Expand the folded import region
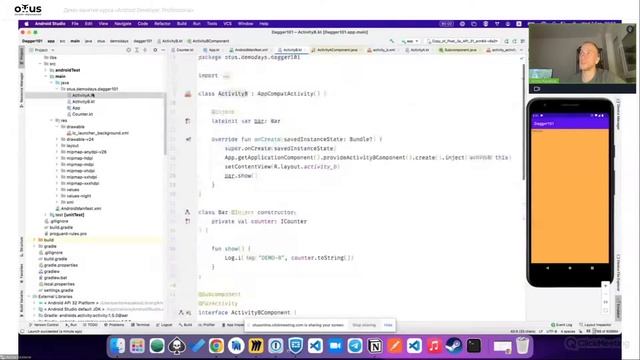This screenshot has width=640, height=360. [x=227, y=76]
